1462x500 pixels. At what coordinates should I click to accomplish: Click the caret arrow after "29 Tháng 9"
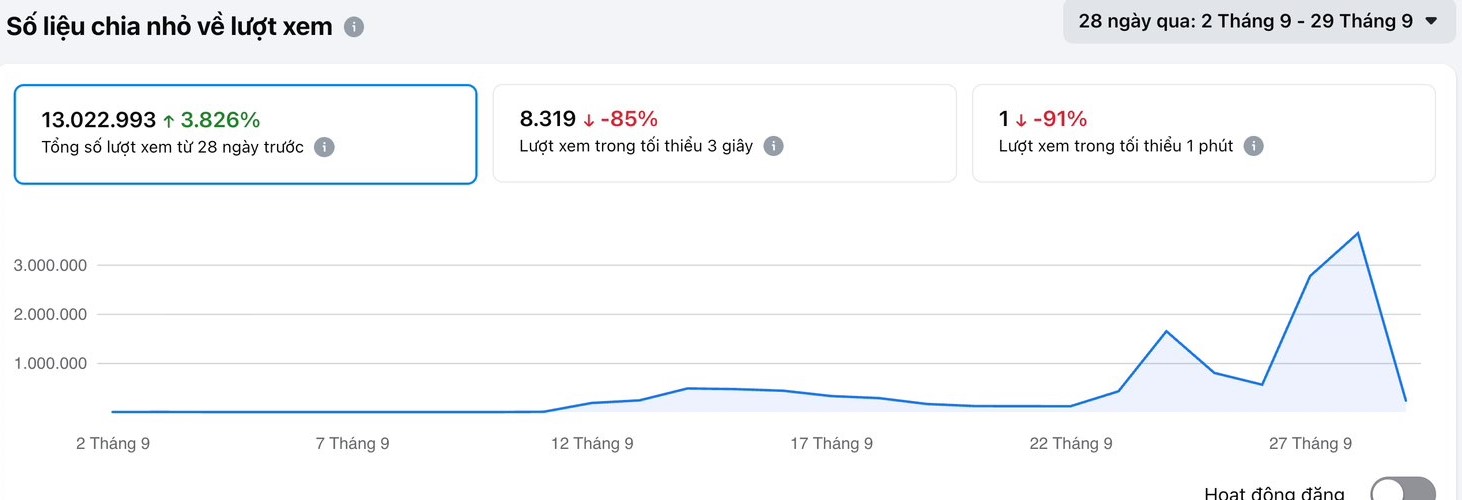point(1431,21)
